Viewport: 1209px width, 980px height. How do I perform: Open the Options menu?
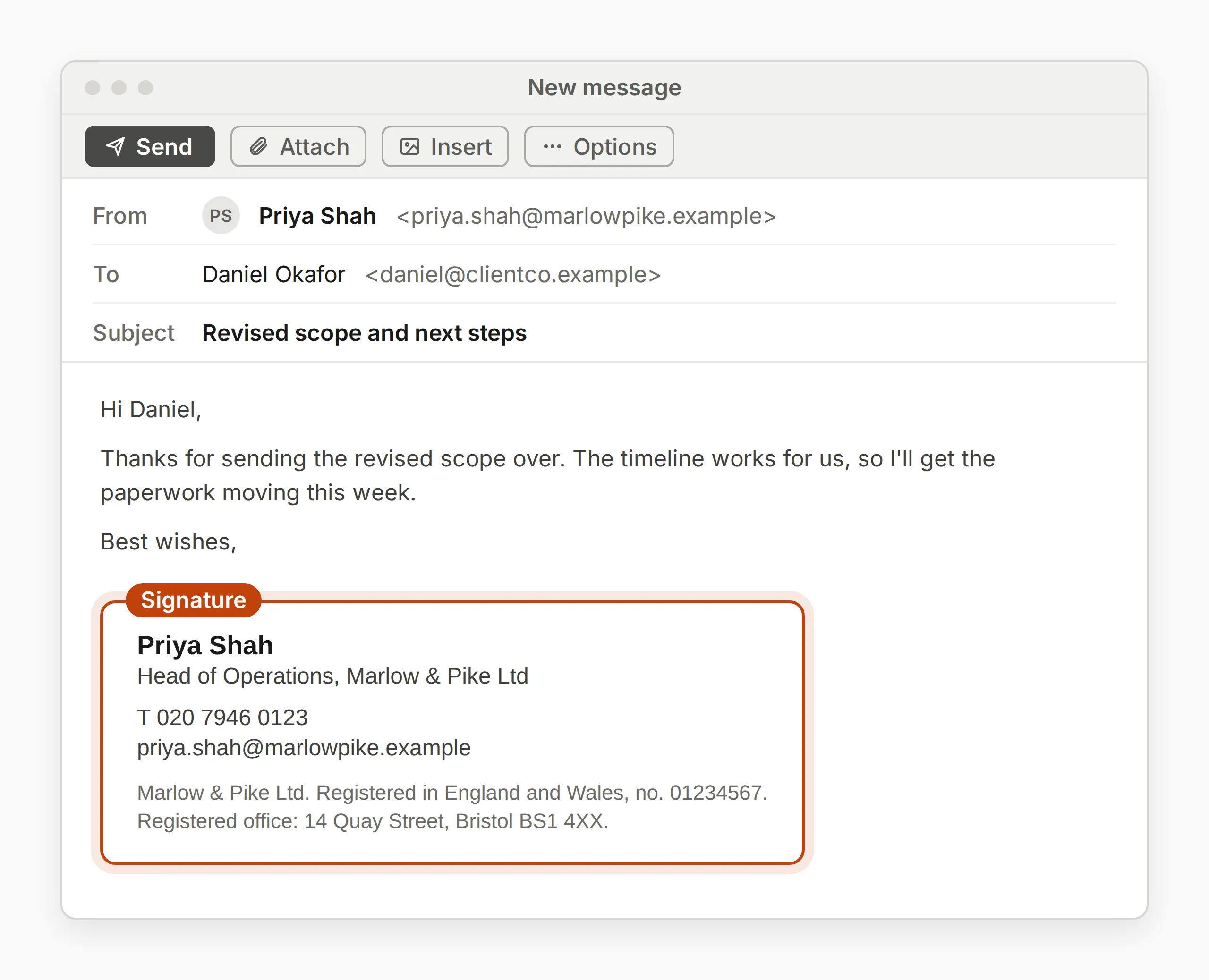point(598,146)
